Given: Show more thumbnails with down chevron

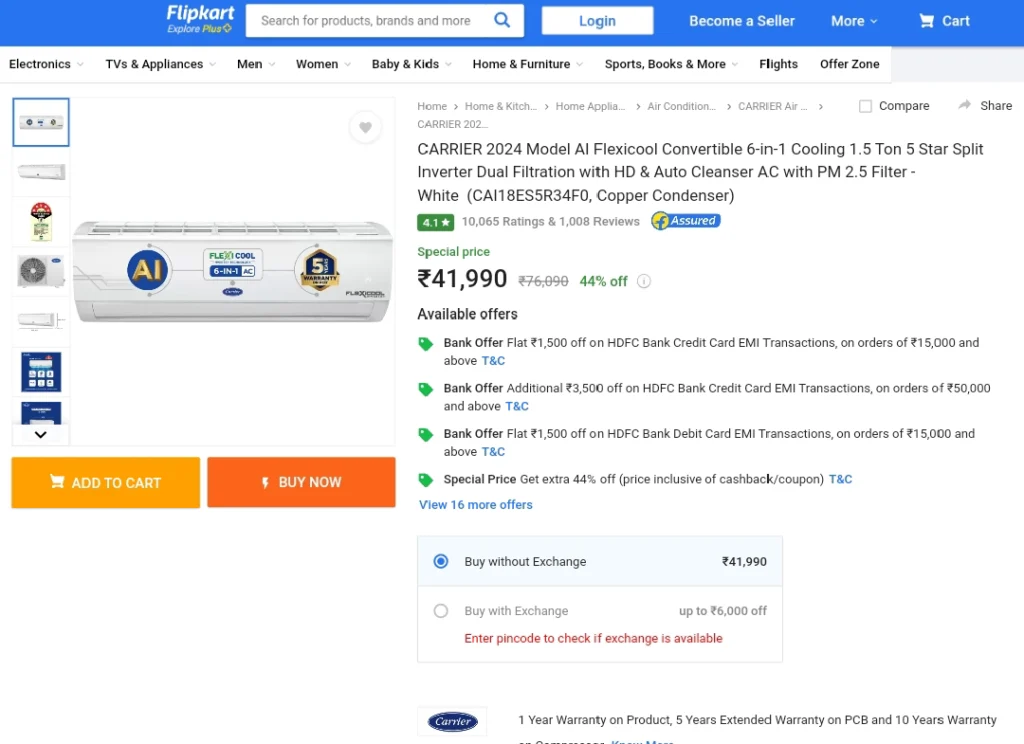Looking at the screenshot, I should pos(40,434).
